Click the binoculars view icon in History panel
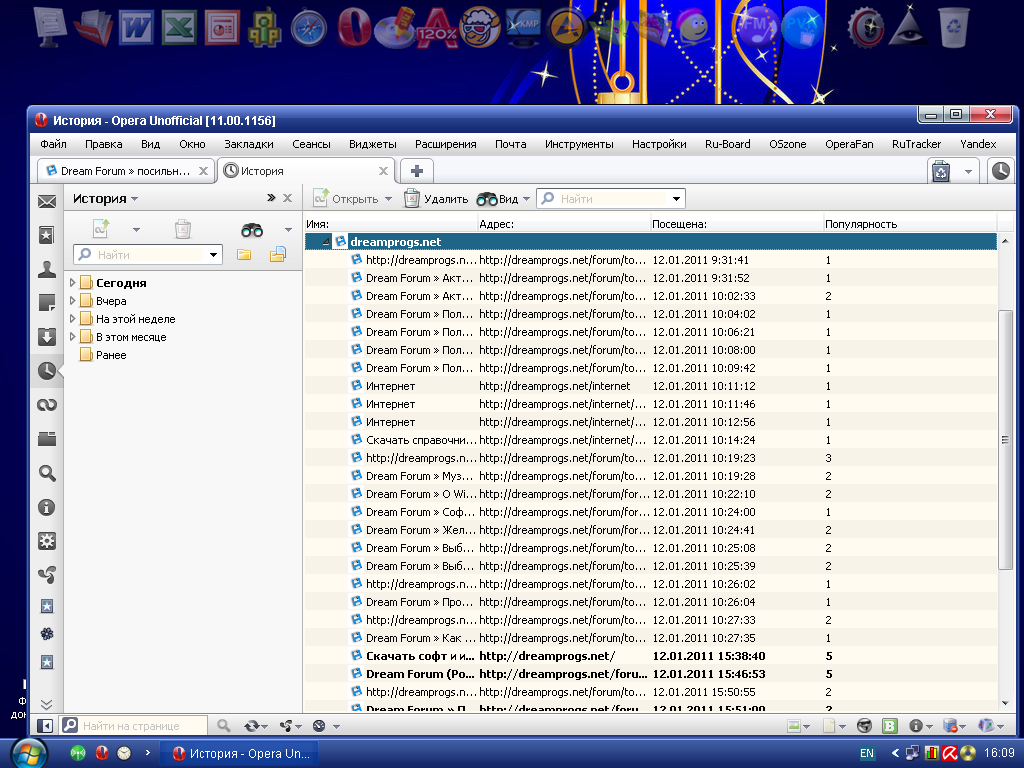 point(252,230)
